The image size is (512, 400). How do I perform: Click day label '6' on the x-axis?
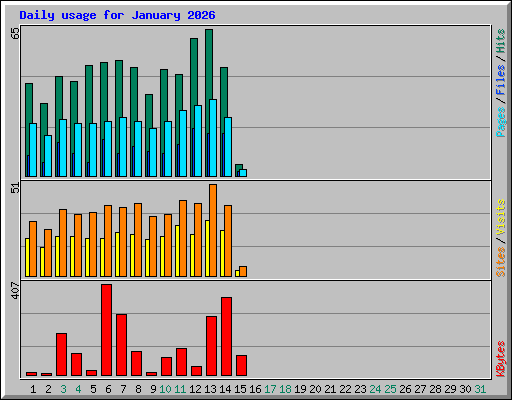(x=108, y=389)
